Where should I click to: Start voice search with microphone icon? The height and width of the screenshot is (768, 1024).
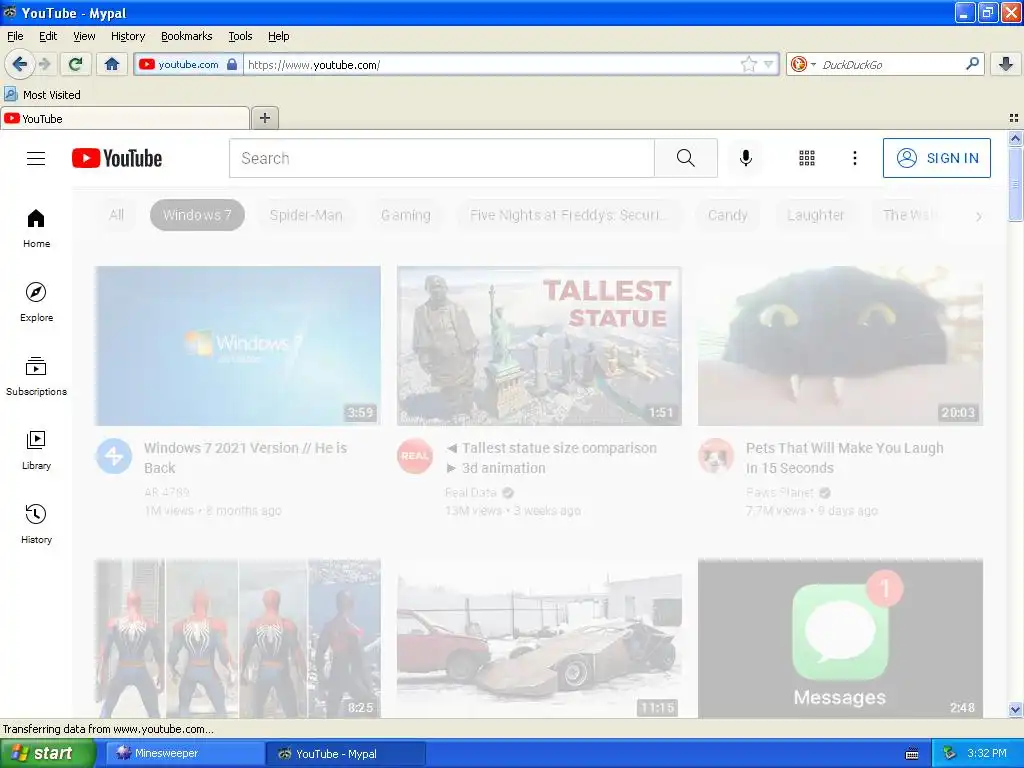(x=746, y=158)
